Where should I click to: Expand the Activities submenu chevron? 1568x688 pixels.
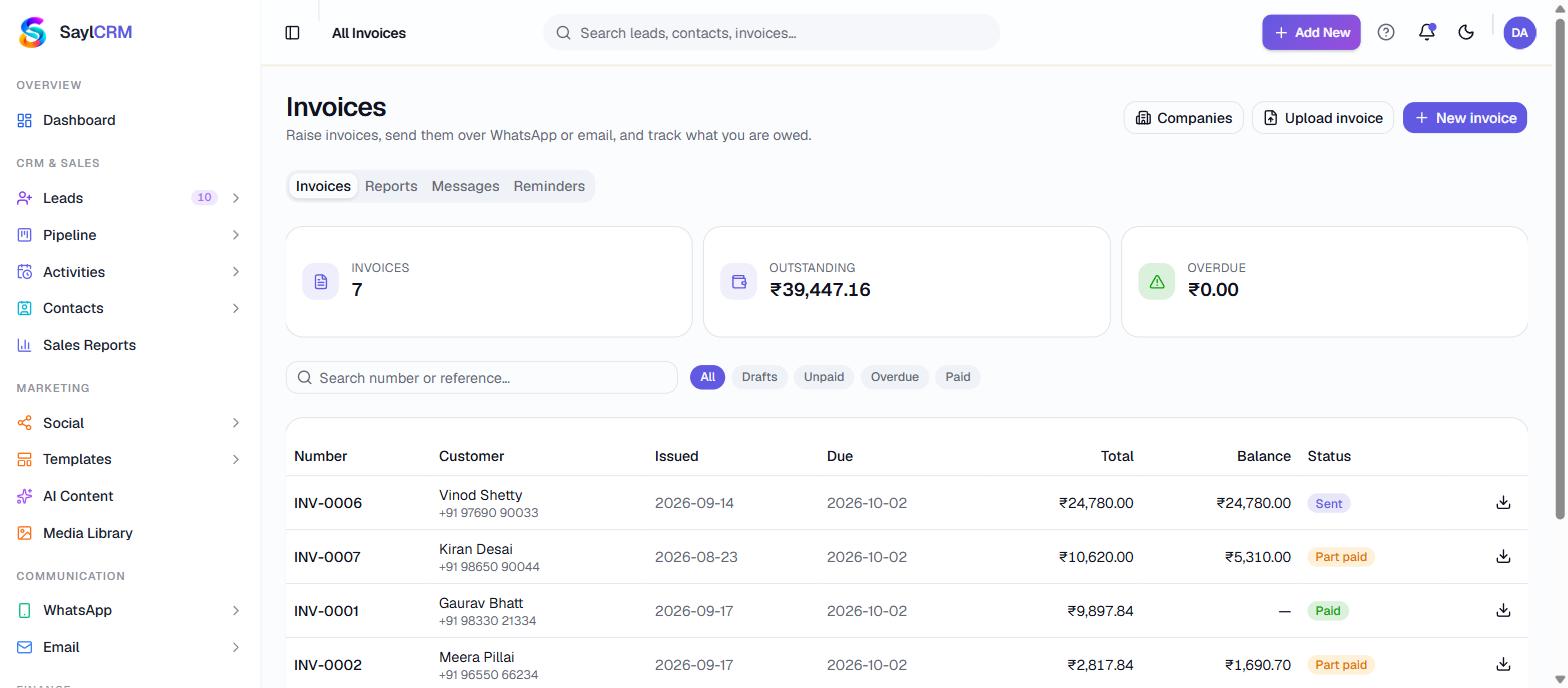tap(236, 272)
